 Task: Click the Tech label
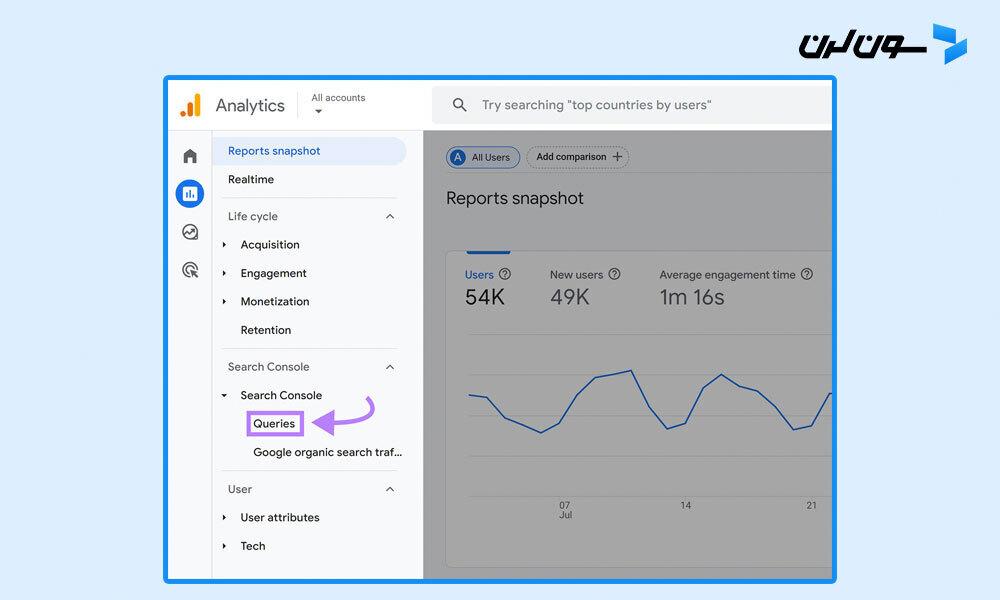pos(253,546)
